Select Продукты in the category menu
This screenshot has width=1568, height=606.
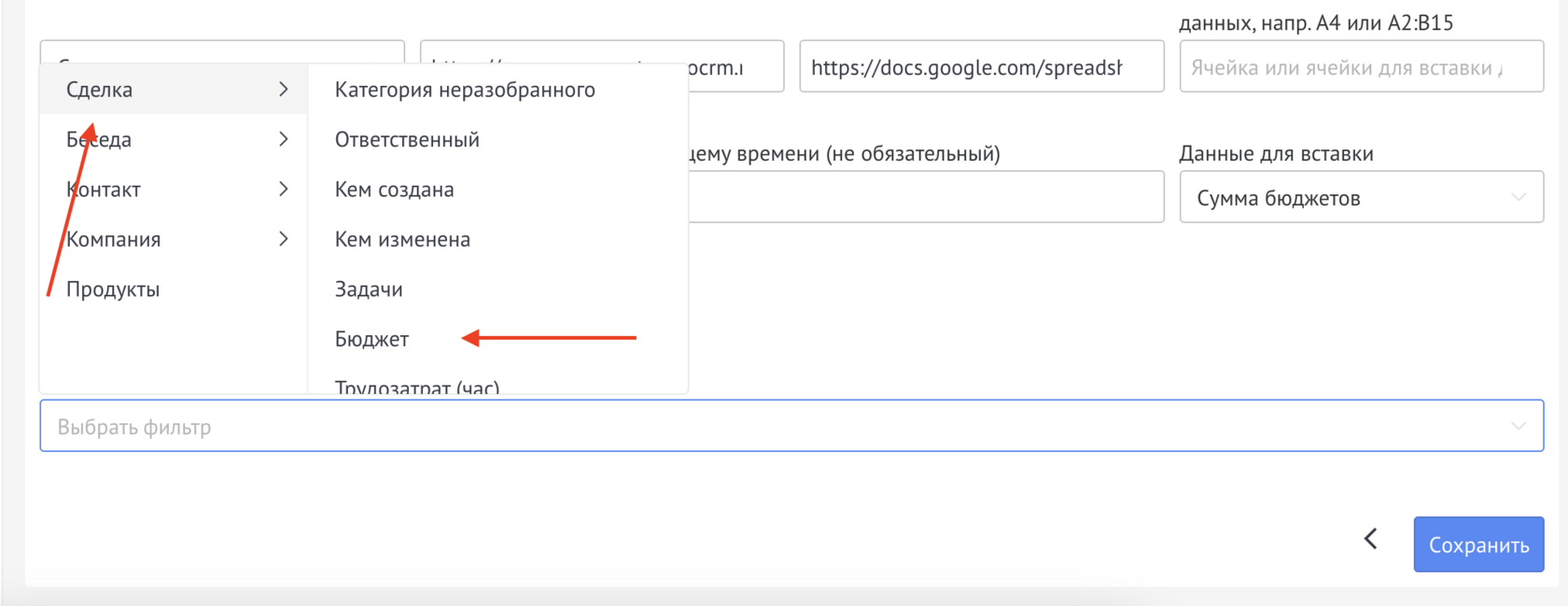pos(113,289)
